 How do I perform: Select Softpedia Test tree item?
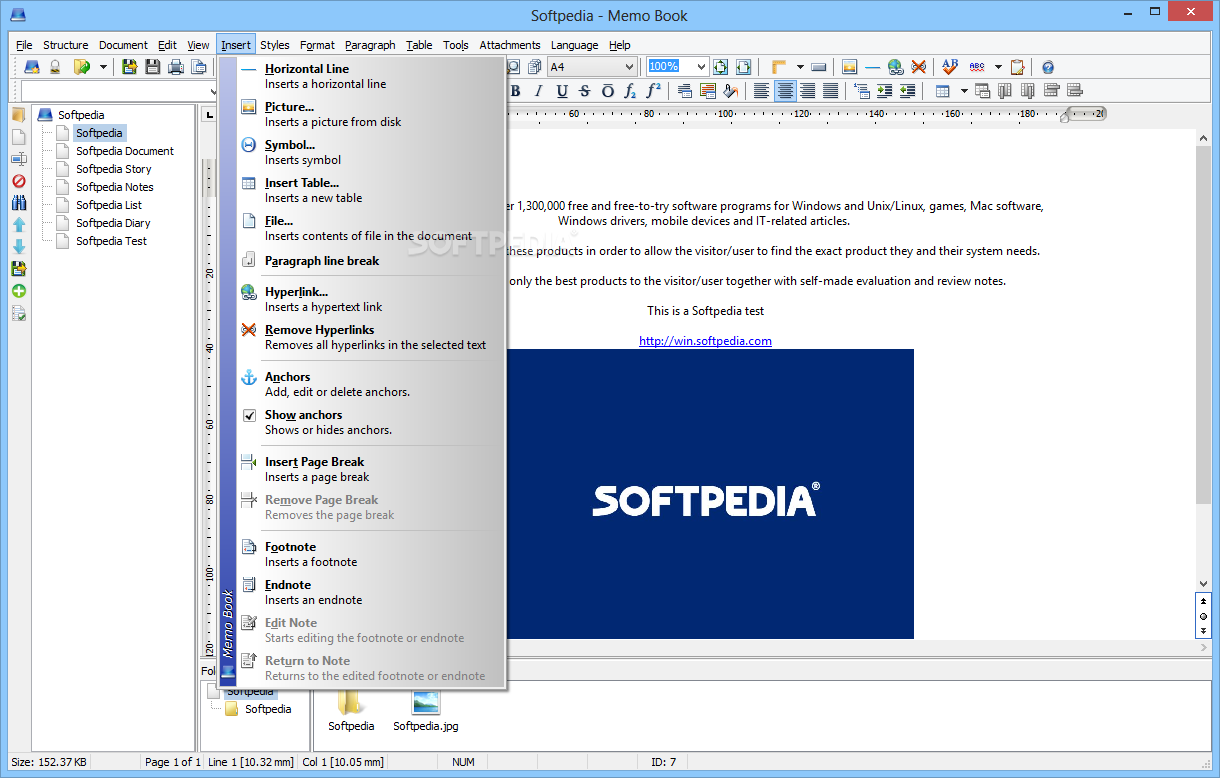pyautogui.click(x=111, y=241)
